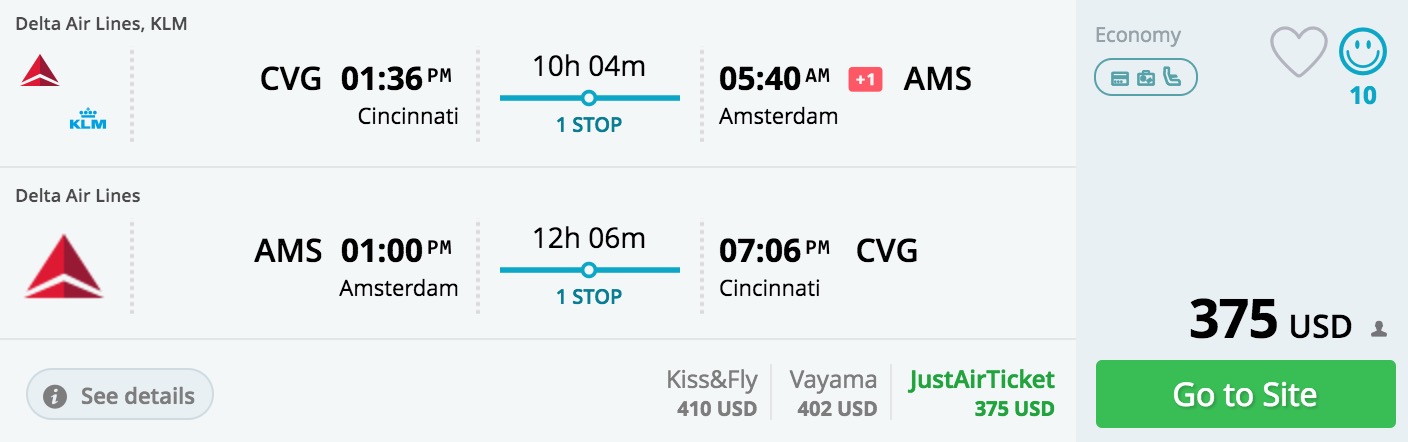Select the Vayama 402 USD offer

832,394
